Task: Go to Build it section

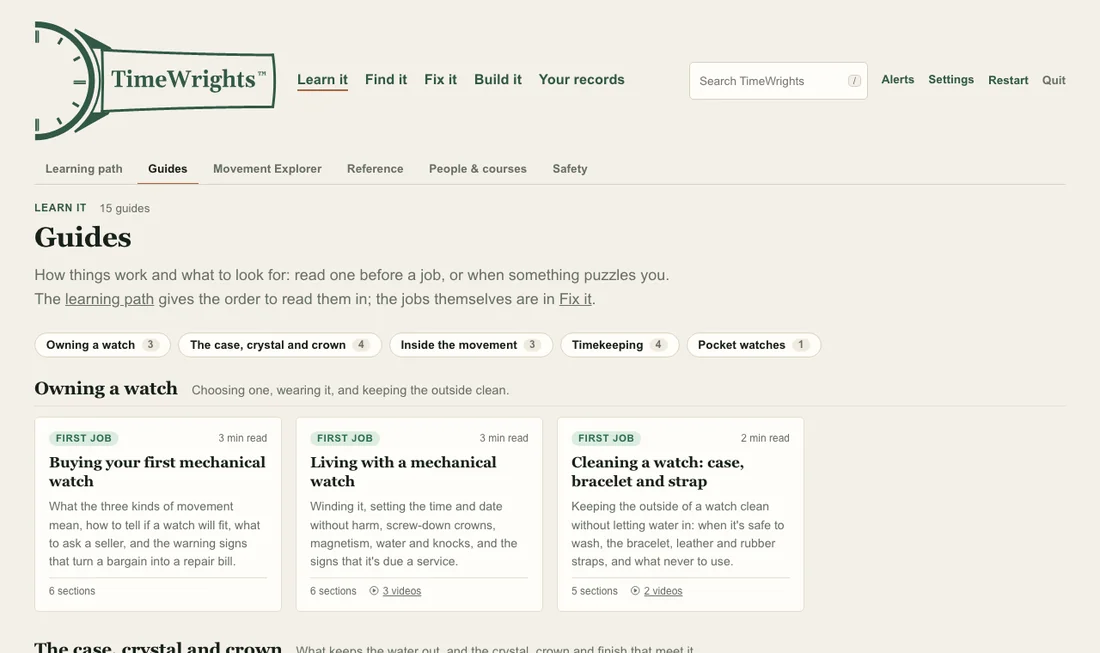Action: (497, 79)
